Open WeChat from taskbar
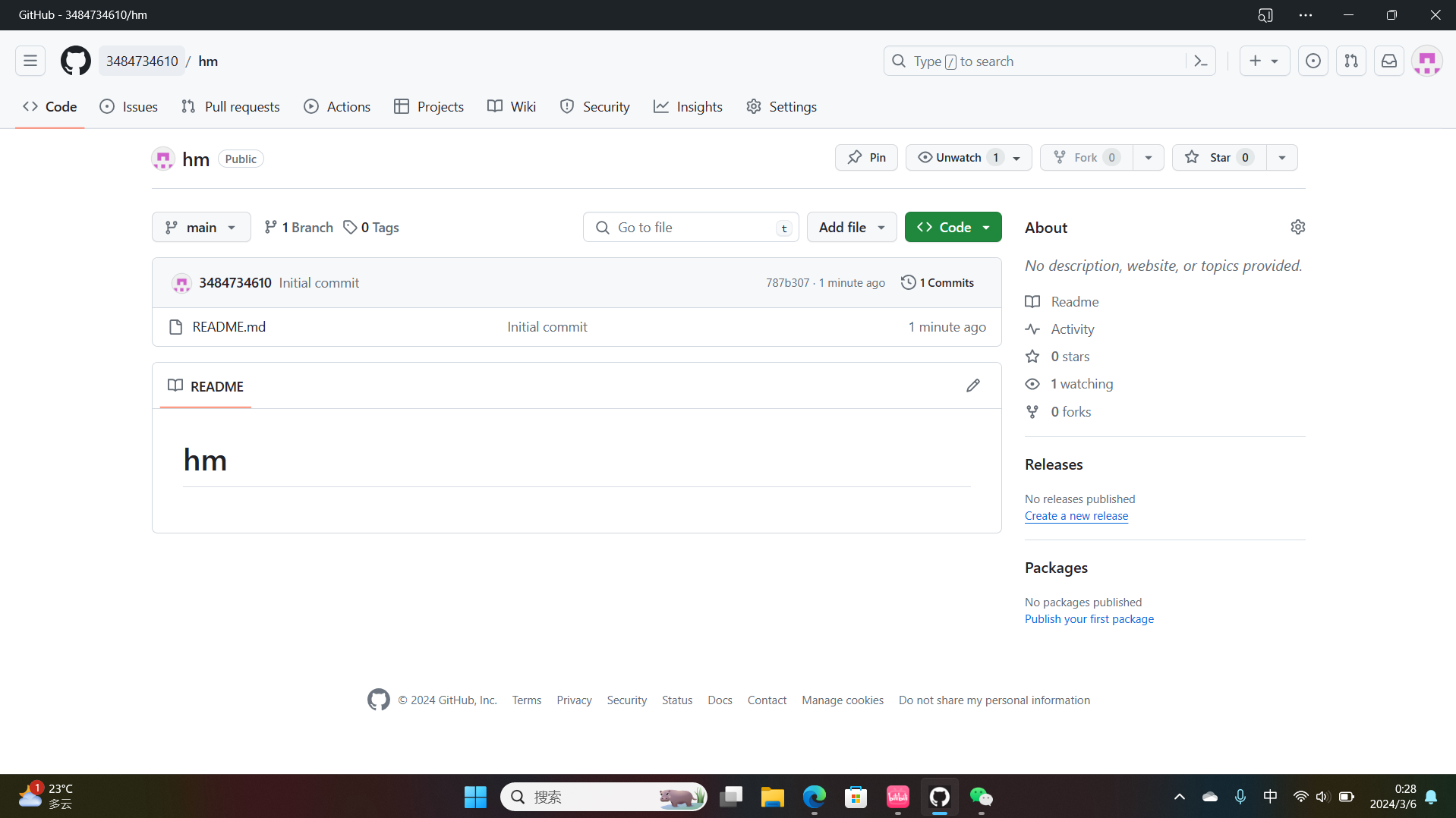This screenshot has width=1456, height=818. pos(982,797)
